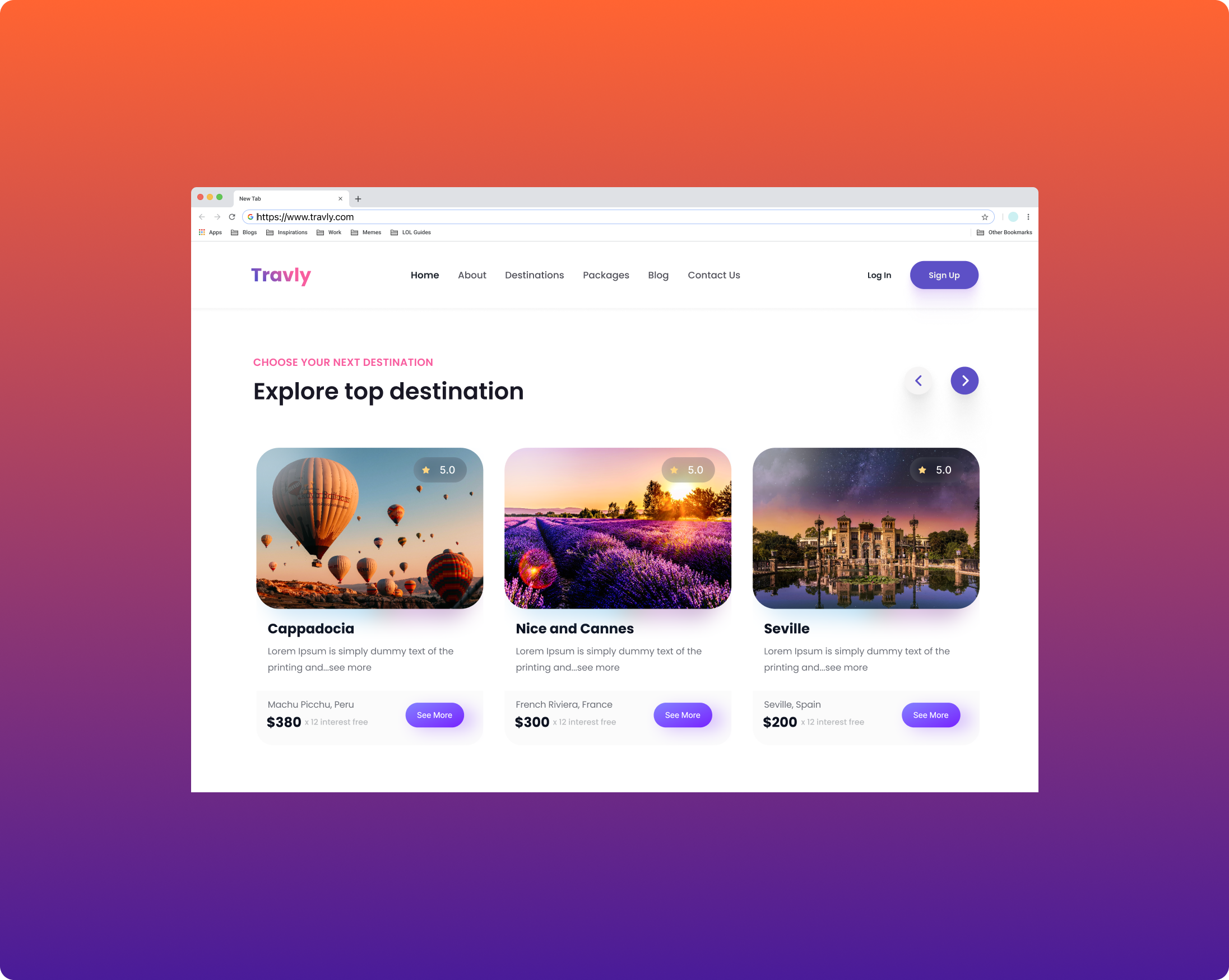Viewport: 1229px width, 980px height.
Task: Click Sign Up button in navigation
Action: (x=943, y=275)
